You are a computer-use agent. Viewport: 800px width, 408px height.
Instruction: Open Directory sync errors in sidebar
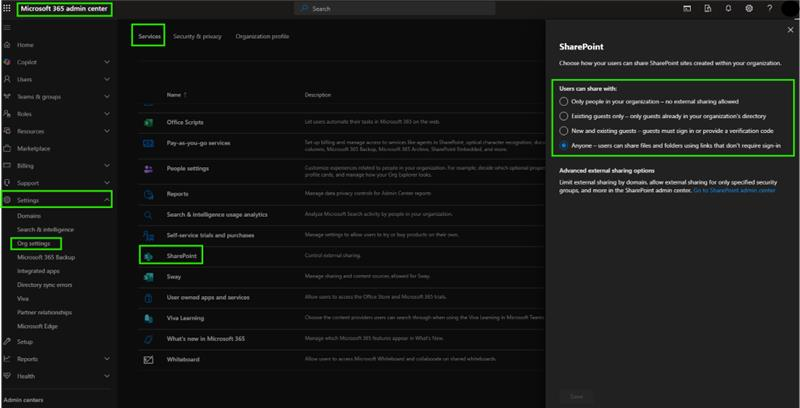coord(44,285)
